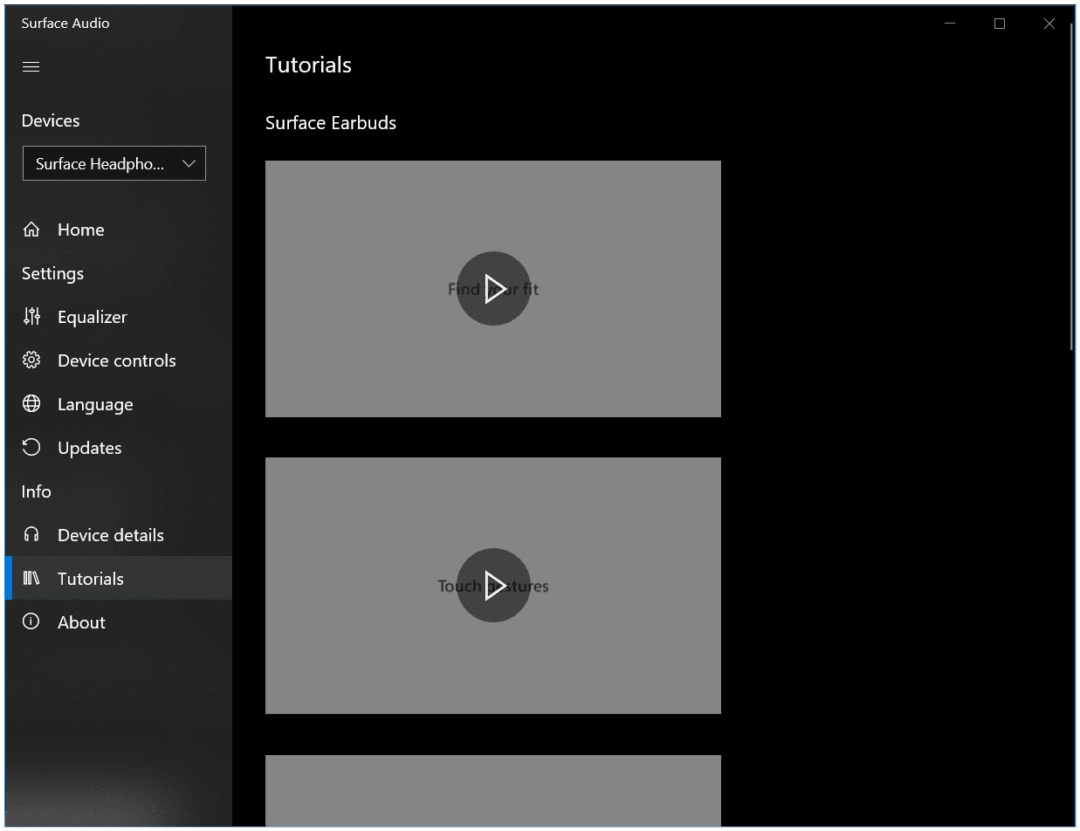Screen dimensions: 1080x831
Task: Click the Language globe icon
Action: tap(31, 404)
